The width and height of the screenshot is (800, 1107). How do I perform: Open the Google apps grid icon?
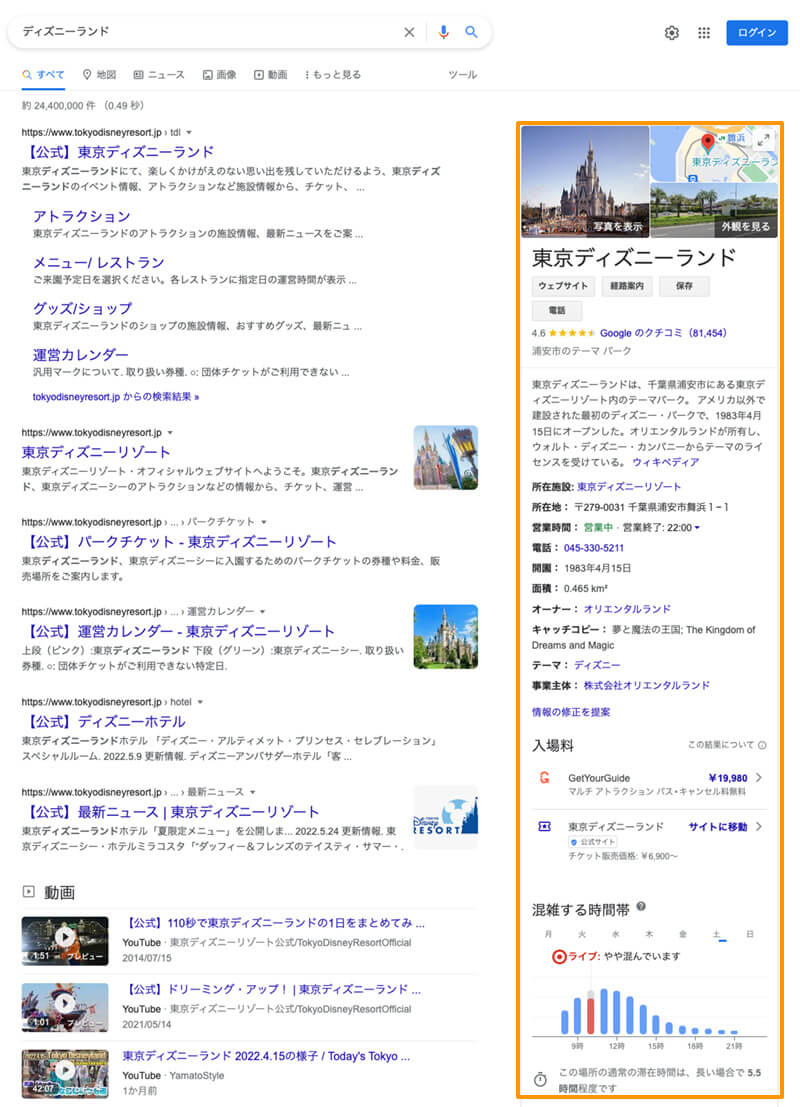click(704, 33)
